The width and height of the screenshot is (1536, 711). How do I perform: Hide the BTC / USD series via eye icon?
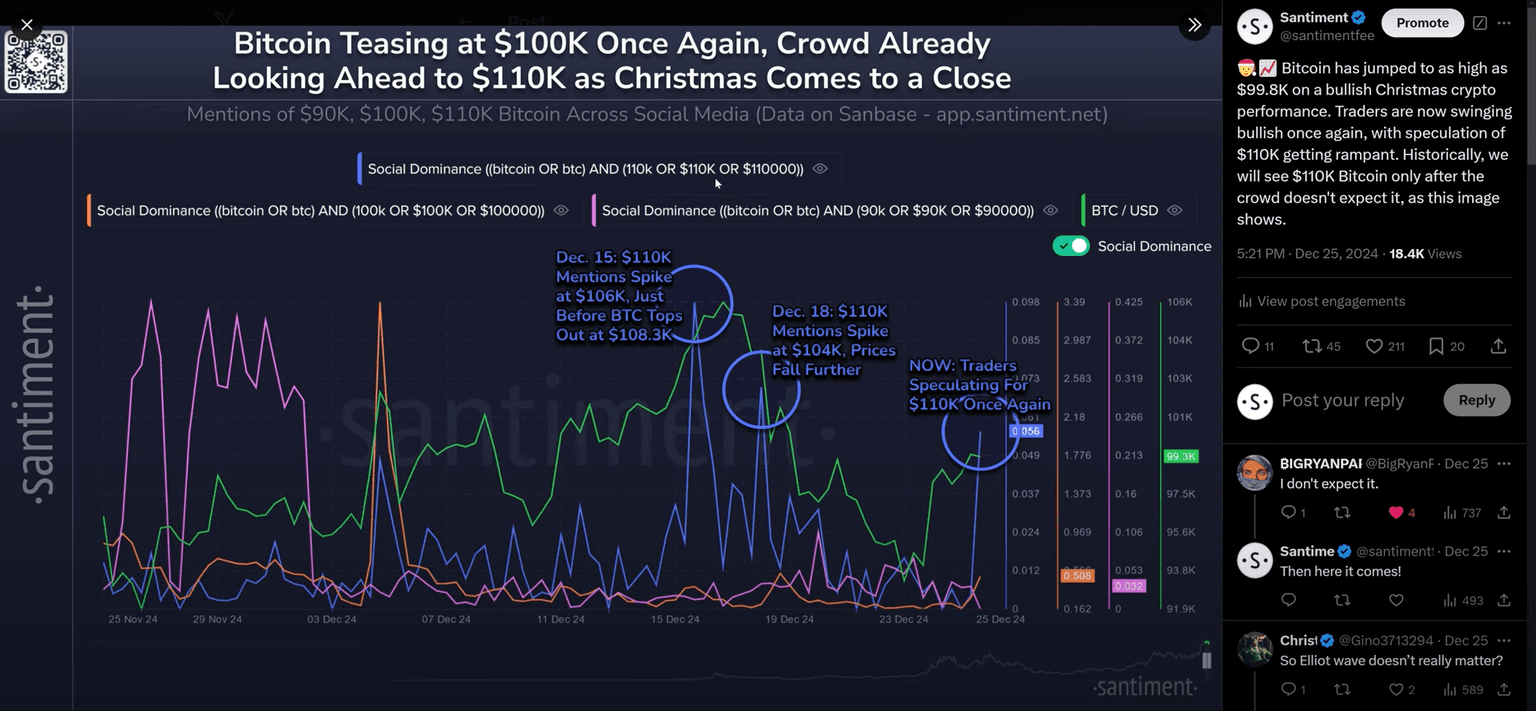coord(1175,211)
